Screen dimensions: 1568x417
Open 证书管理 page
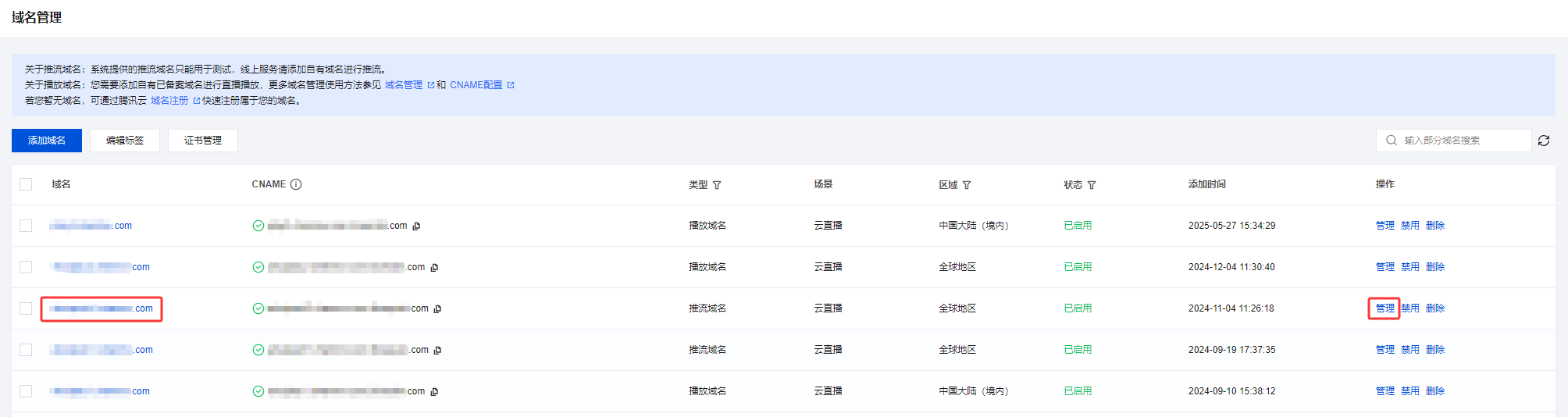(x=203, y=141)
